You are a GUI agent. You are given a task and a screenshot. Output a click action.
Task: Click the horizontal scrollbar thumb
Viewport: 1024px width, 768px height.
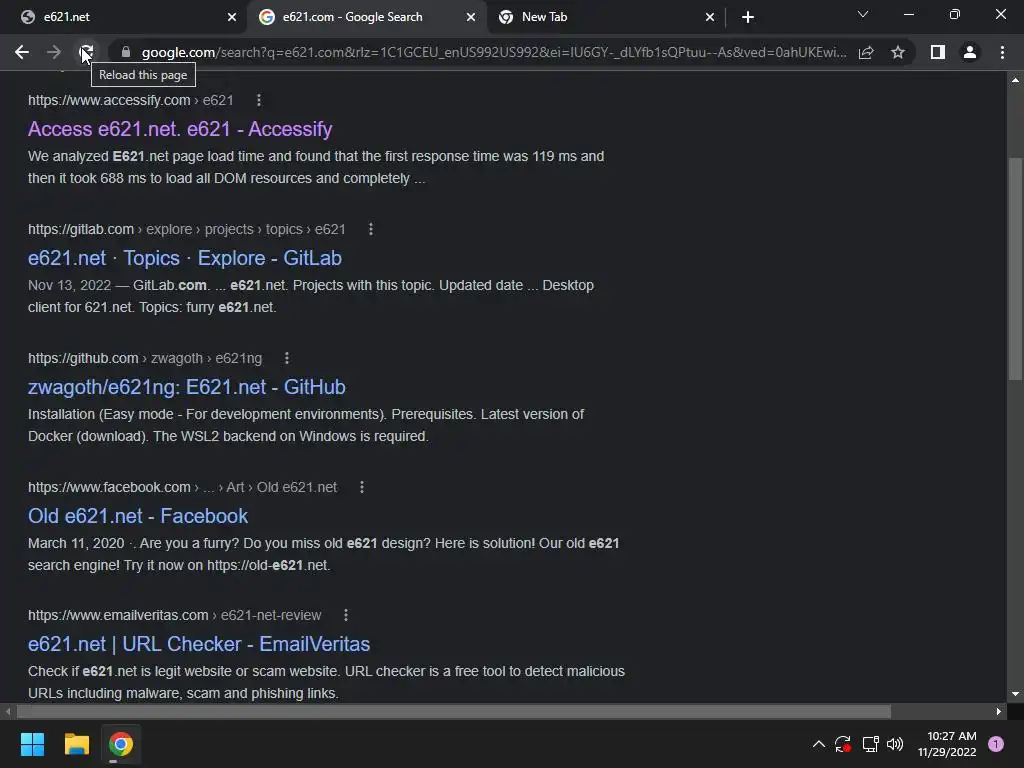pyautogui.click(x=454, y=711)
